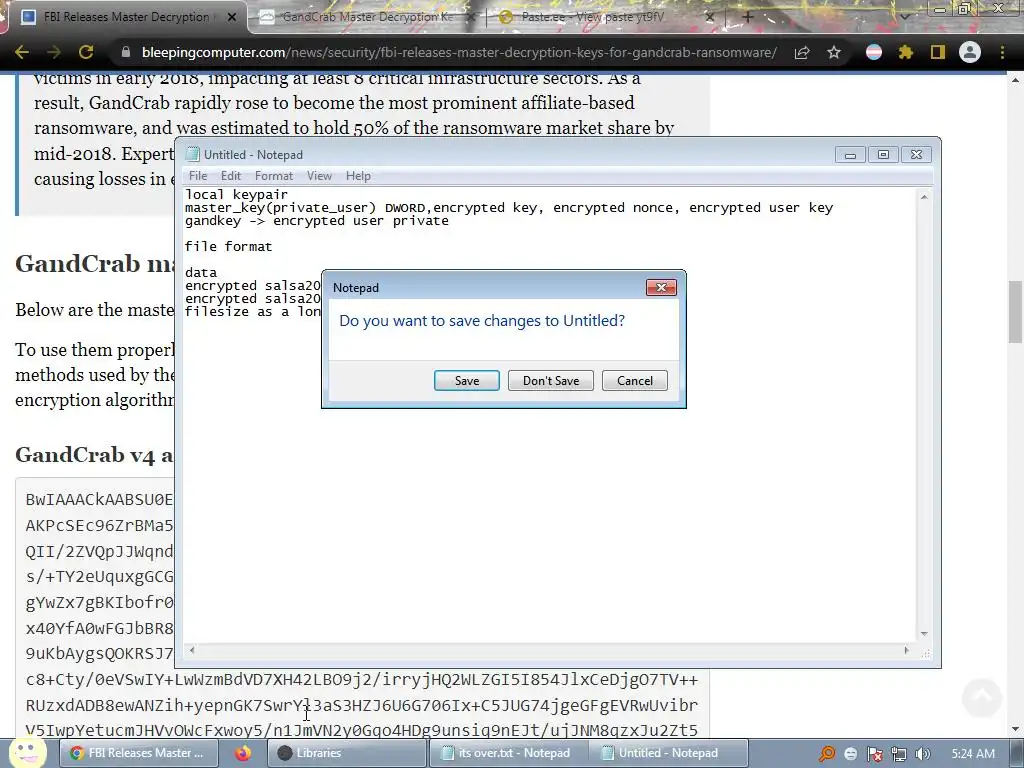Launch Firefox from the taskbar
The image size is (1024, 768).
[x=243, y=753]
